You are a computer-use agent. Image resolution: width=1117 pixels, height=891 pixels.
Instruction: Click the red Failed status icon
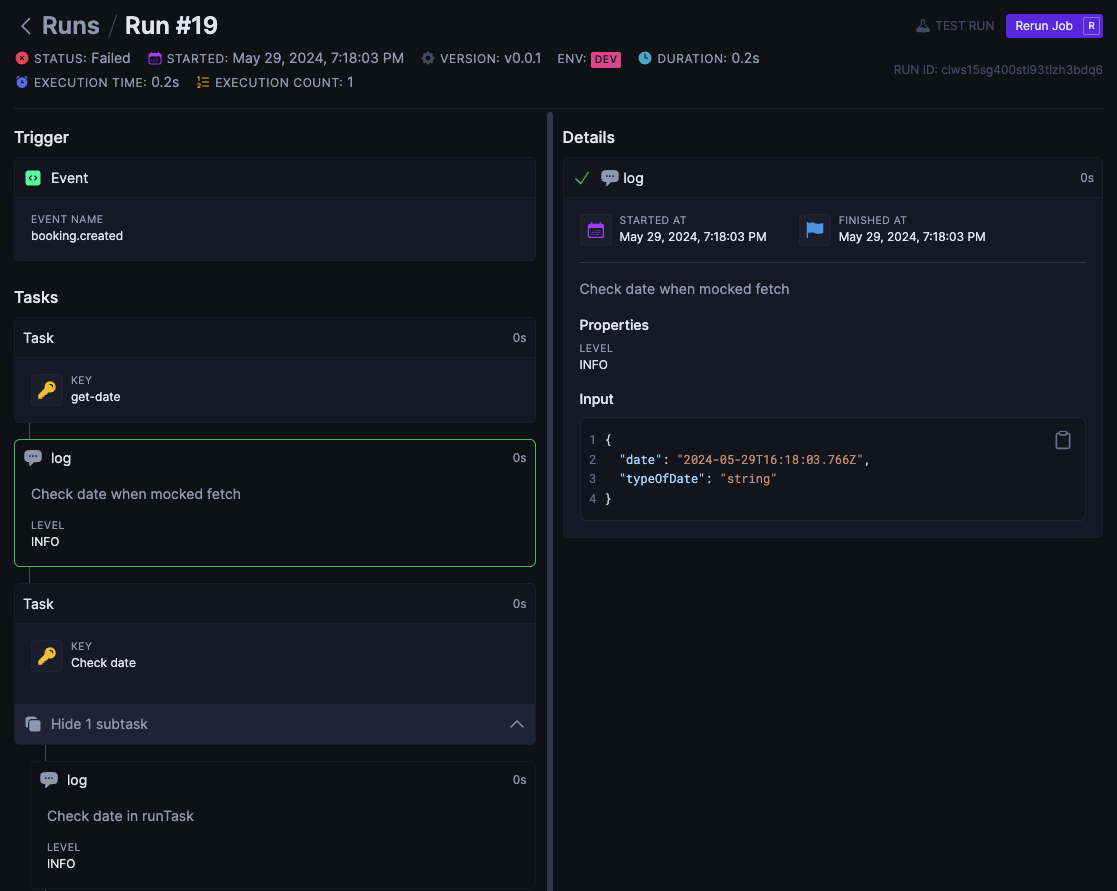22,58
